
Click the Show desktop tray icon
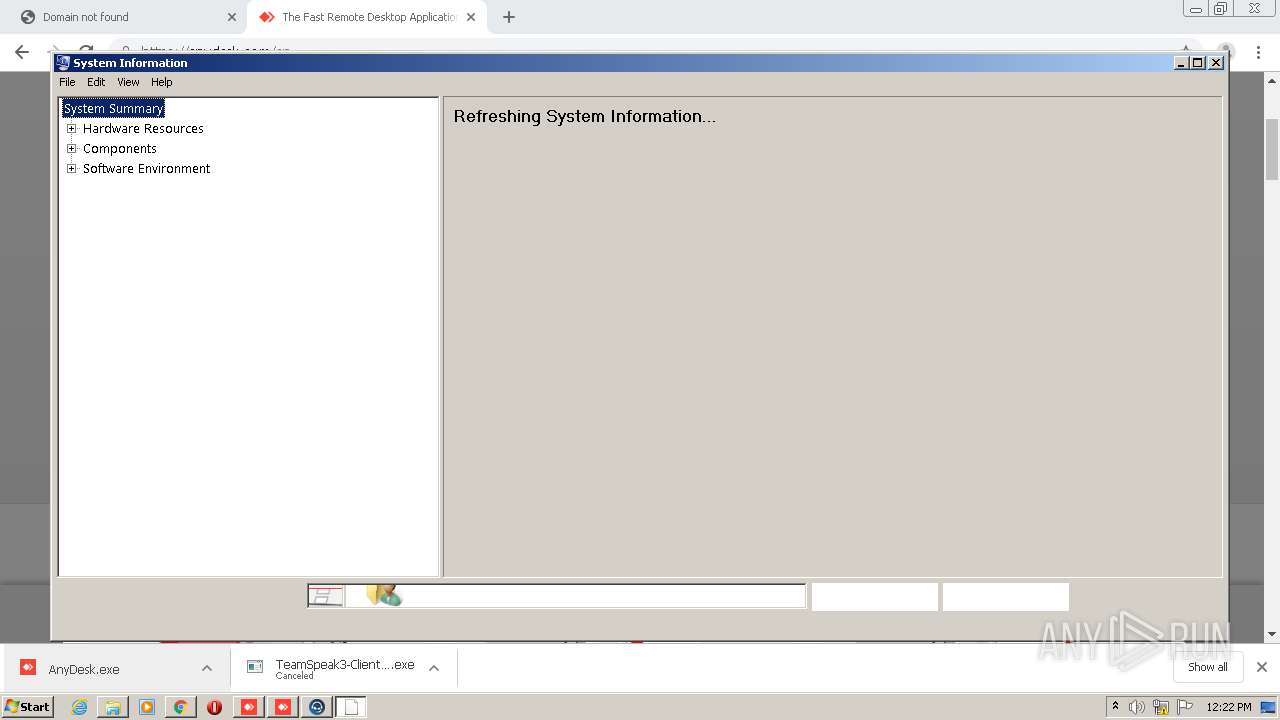[1269, 707]
